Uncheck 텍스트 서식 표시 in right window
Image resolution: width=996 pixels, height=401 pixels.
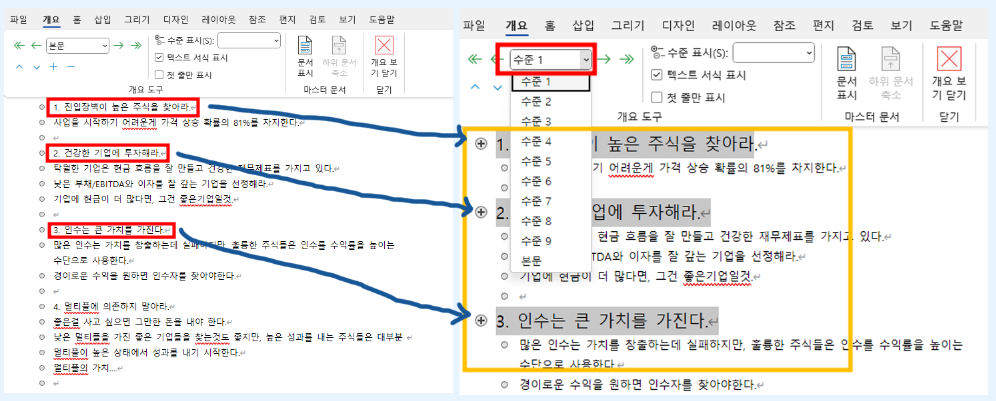657,75
